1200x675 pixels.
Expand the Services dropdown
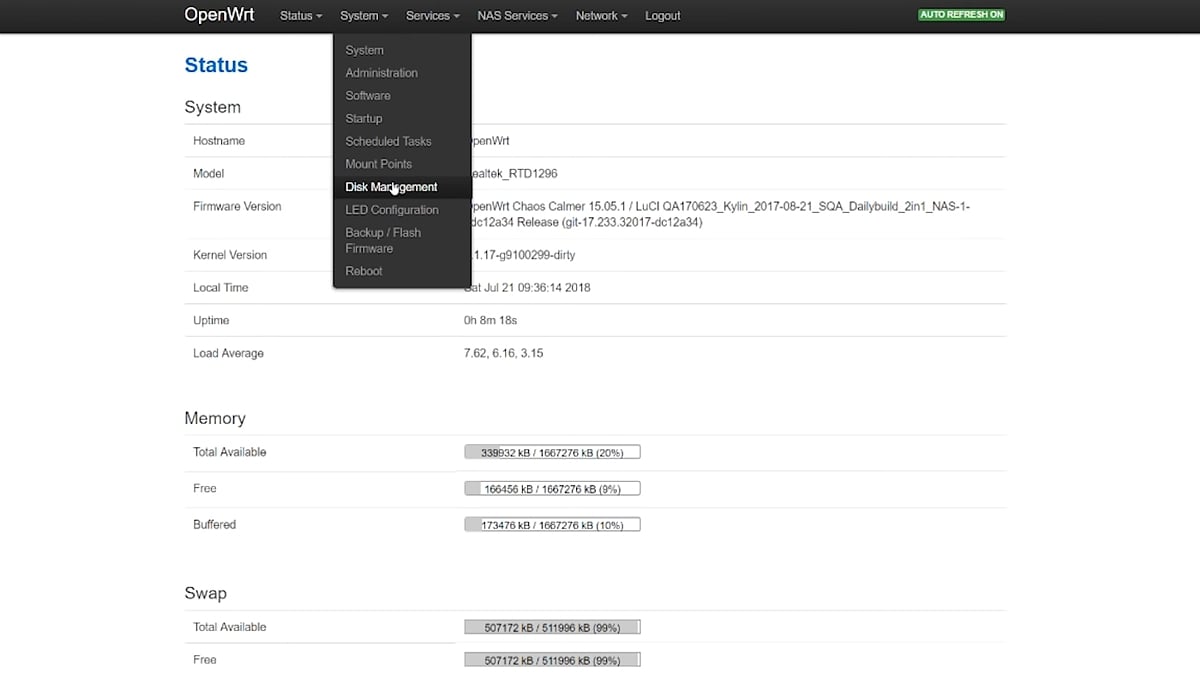pyautogui.click(x=432, y=15)
